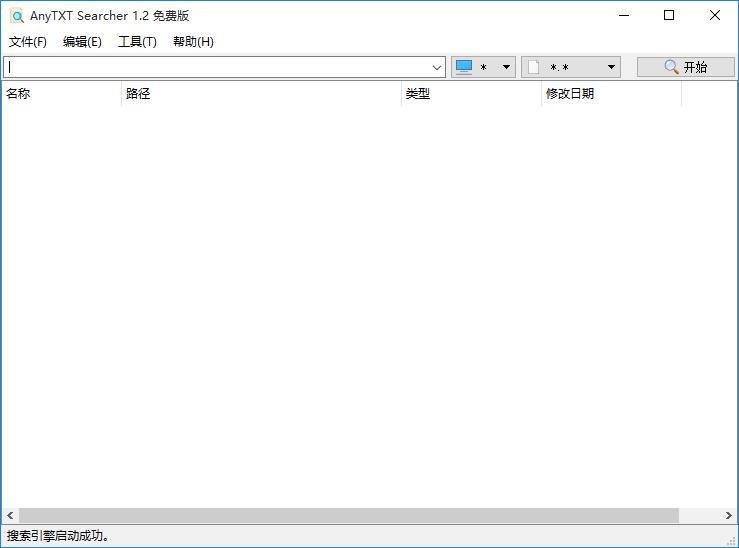Sort results by 路径 column header

pos(261,93)
